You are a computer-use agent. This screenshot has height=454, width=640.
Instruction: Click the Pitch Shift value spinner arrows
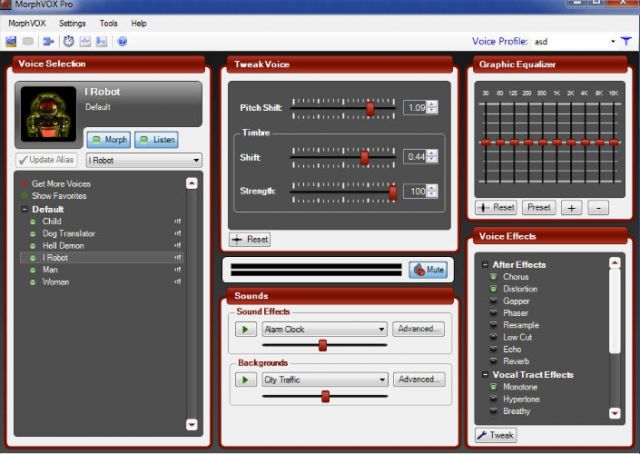(432, 108)
